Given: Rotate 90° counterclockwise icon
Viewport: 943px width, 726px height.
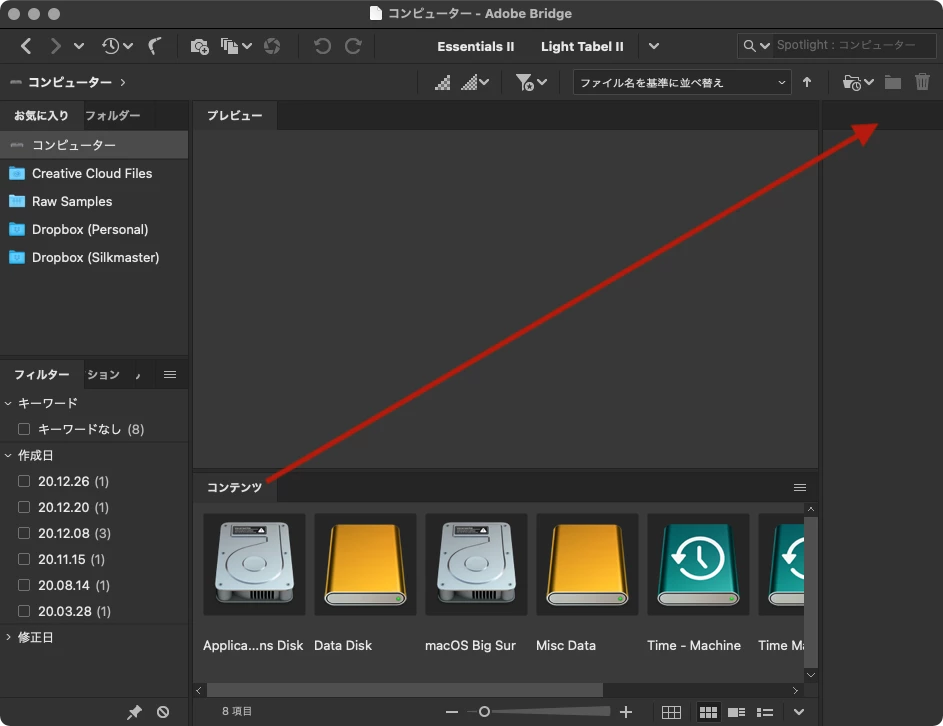Looking at the screenshot, I should click(322, 46).
